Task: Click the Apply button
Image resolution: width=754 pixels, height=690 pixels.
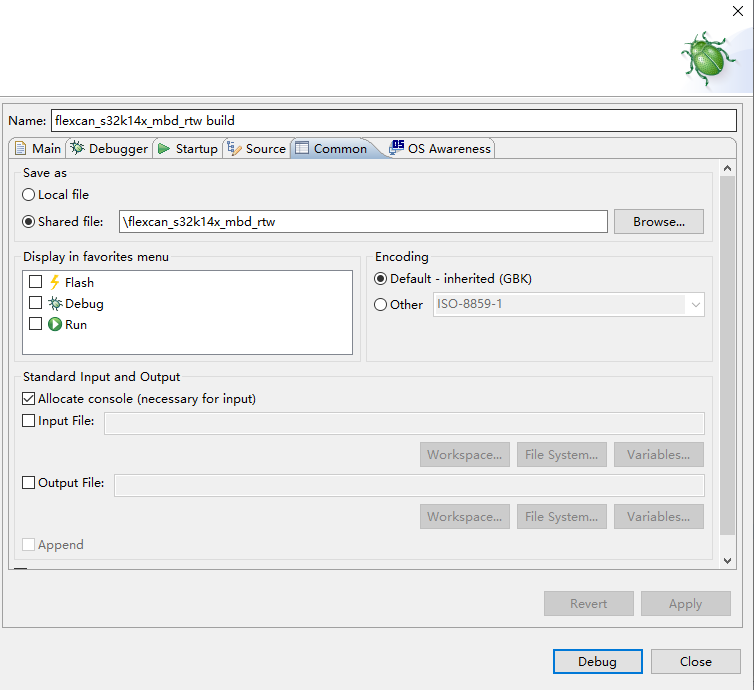Action: 686,603
